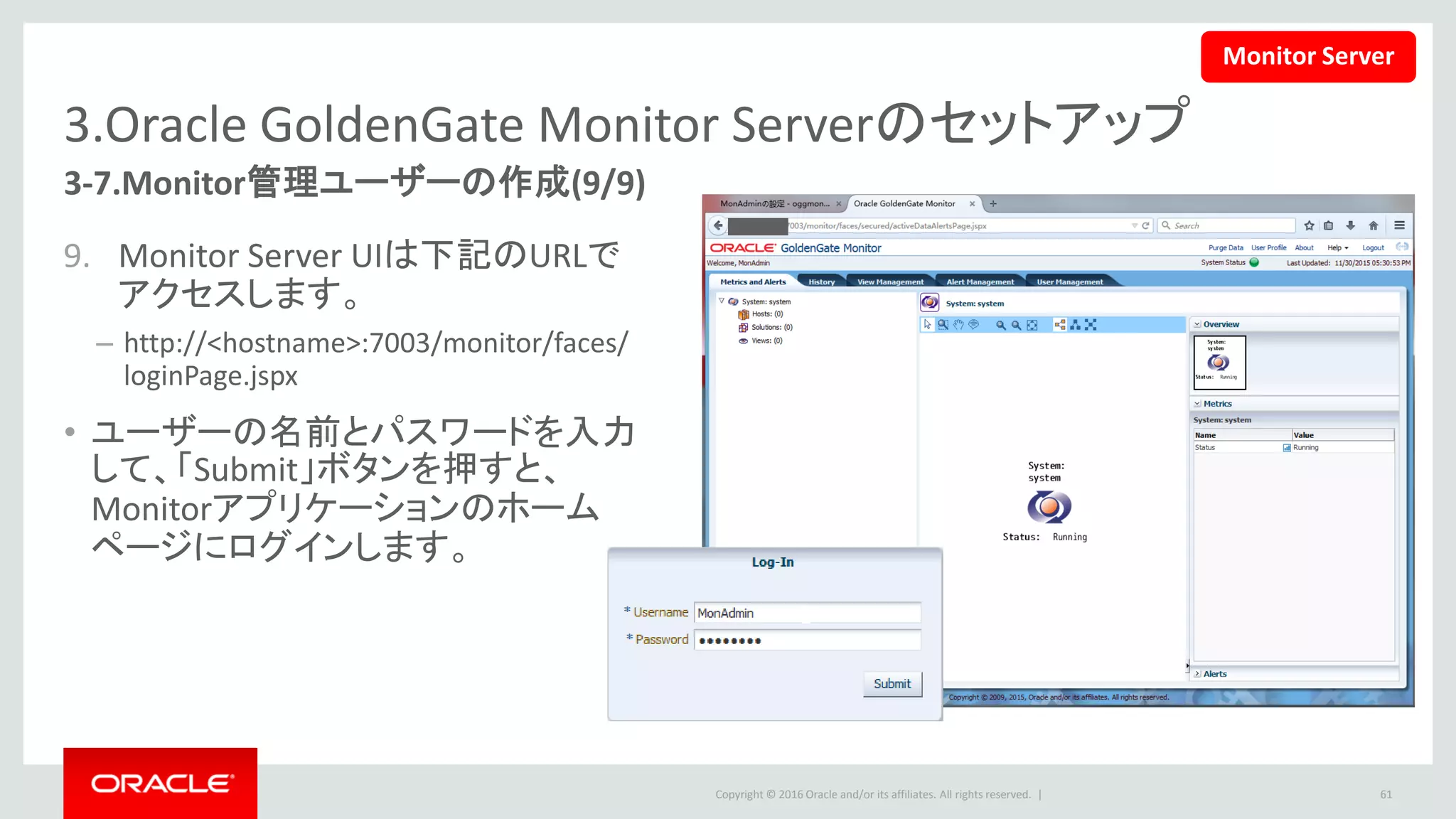This screenshot has width=1456, height=819.
Task: Click the About link
Action: [1304, 248]
